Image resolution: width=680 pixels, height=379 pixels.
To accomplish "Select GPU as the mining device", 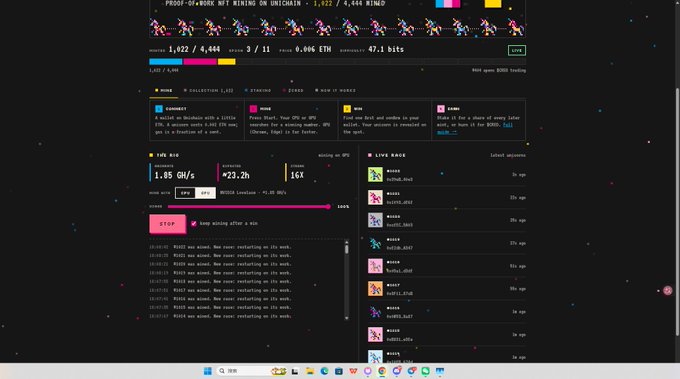I will pos(205,193).
